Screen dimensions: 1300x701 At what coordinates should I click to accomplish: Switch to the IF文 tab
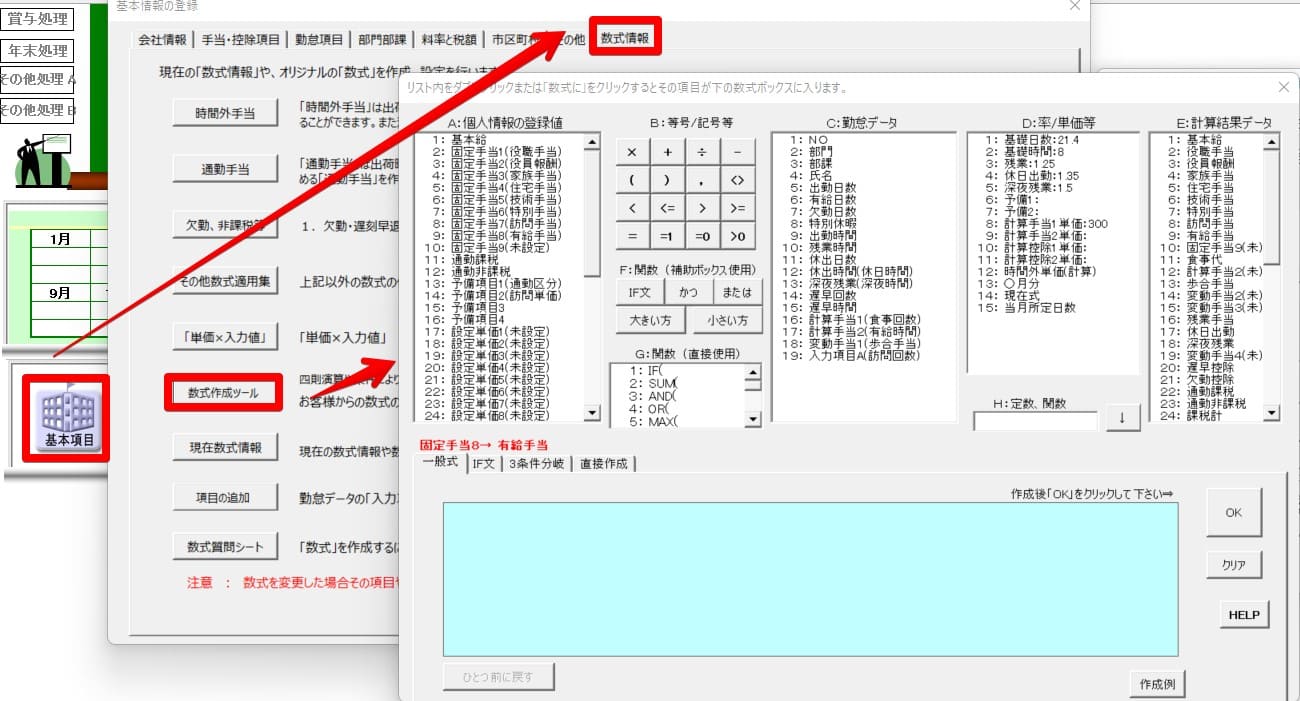click(484, 463)
